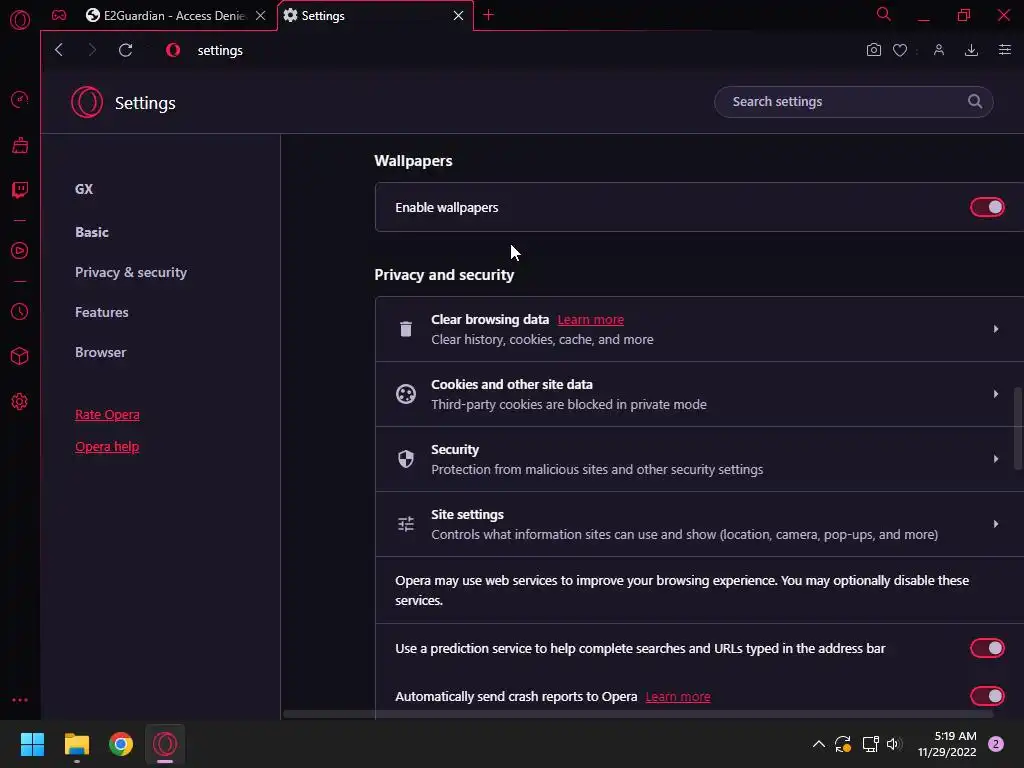Close the E2Guardian tab
This screenshot has height=768, width=1024.
(x=261, y=16)
